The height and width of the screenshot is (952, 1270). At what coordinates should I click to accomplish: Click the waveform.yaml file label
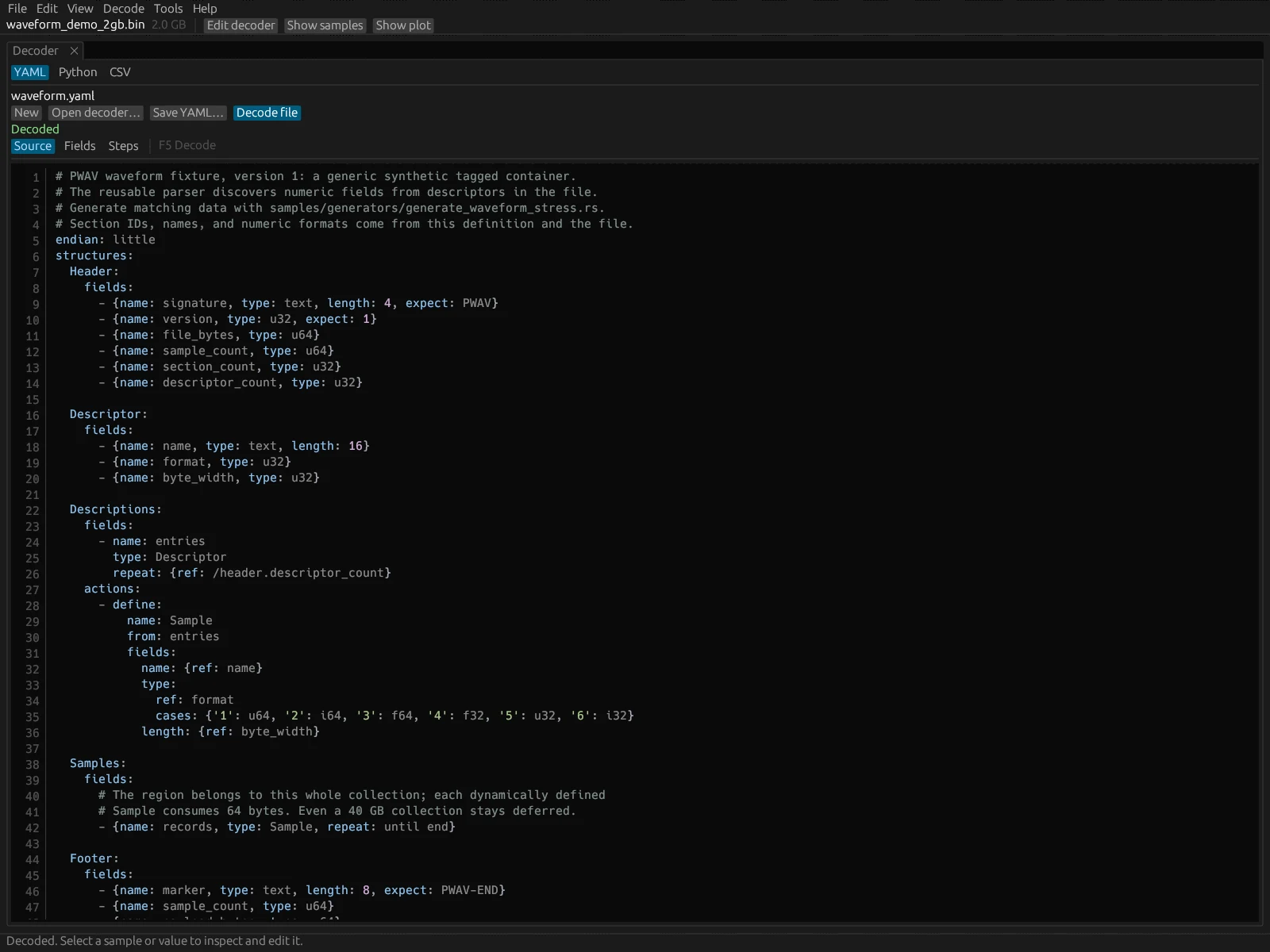pos(52,96)
